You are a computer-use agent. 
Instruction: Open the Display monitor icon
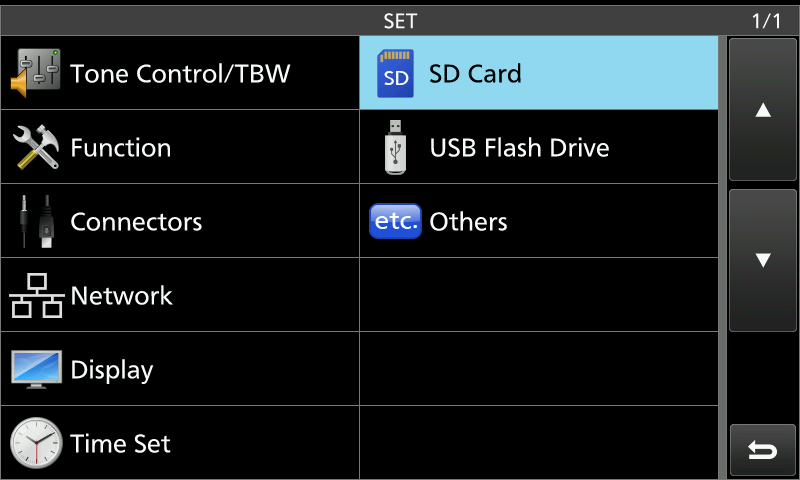tap(36, 369)
